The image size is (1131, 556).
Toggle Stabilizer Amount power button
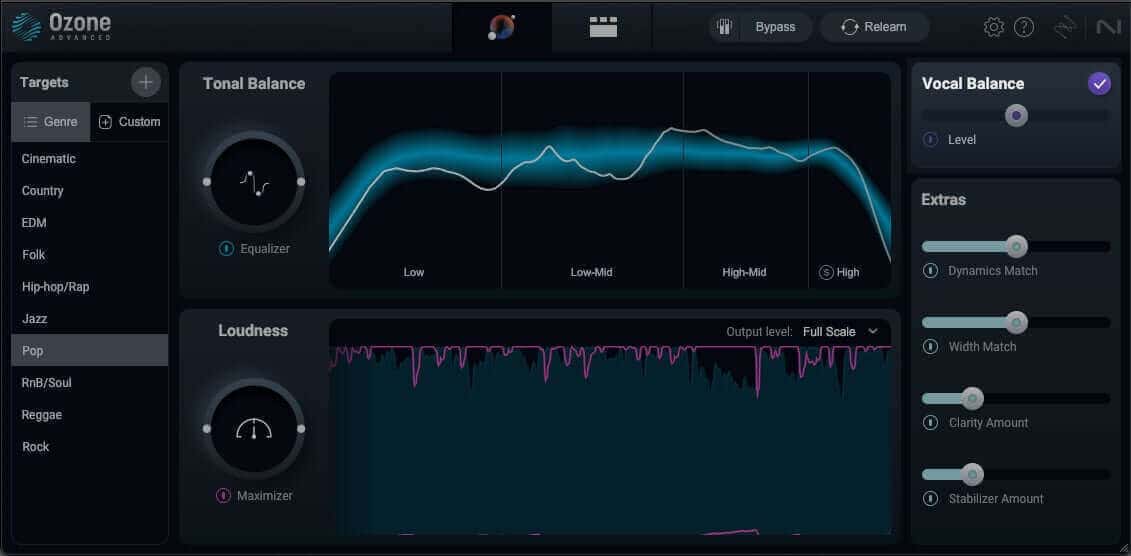[930, 498]
